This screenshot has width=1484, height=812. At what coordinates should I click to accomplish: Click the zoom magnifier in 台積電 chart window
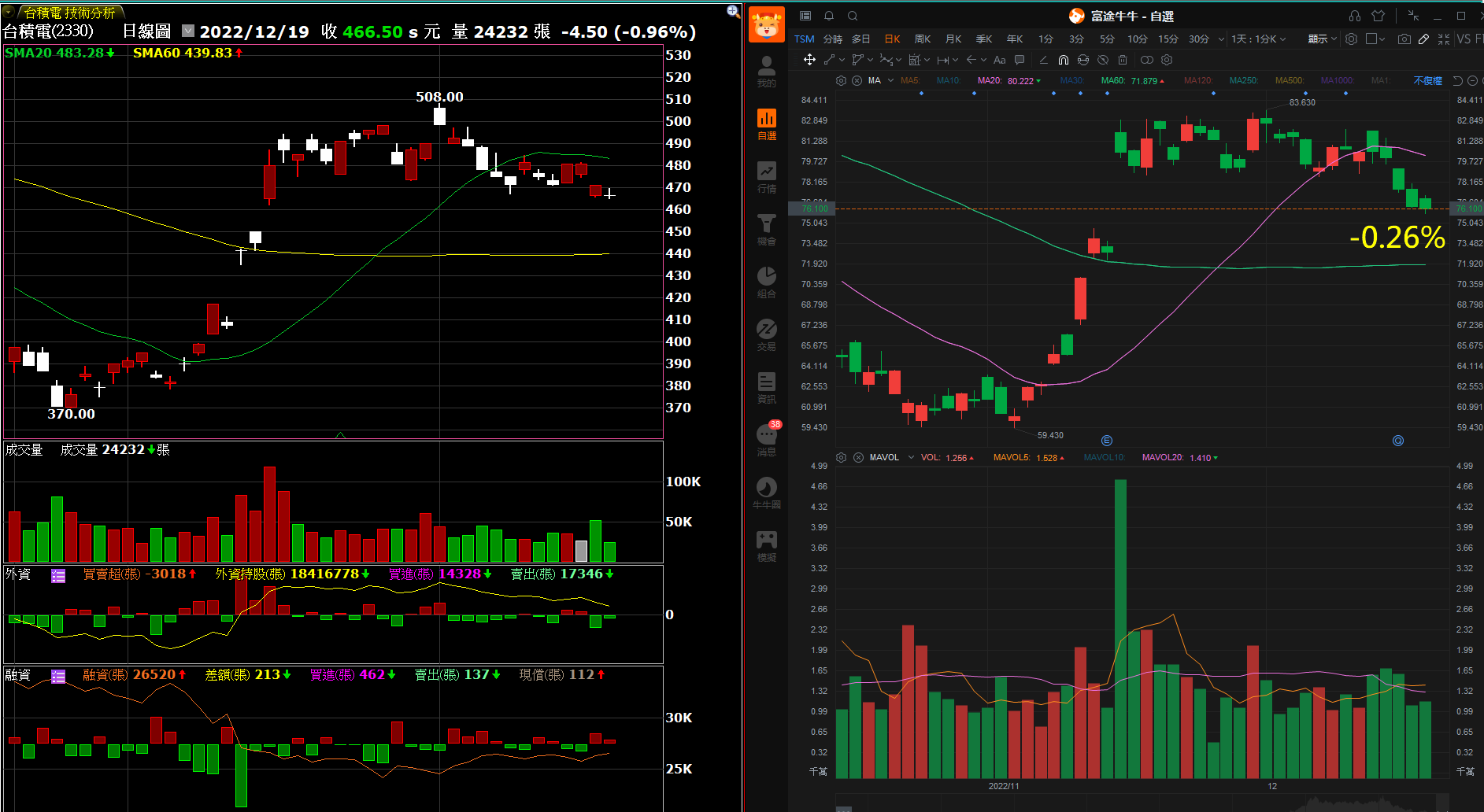coord(733,11)
